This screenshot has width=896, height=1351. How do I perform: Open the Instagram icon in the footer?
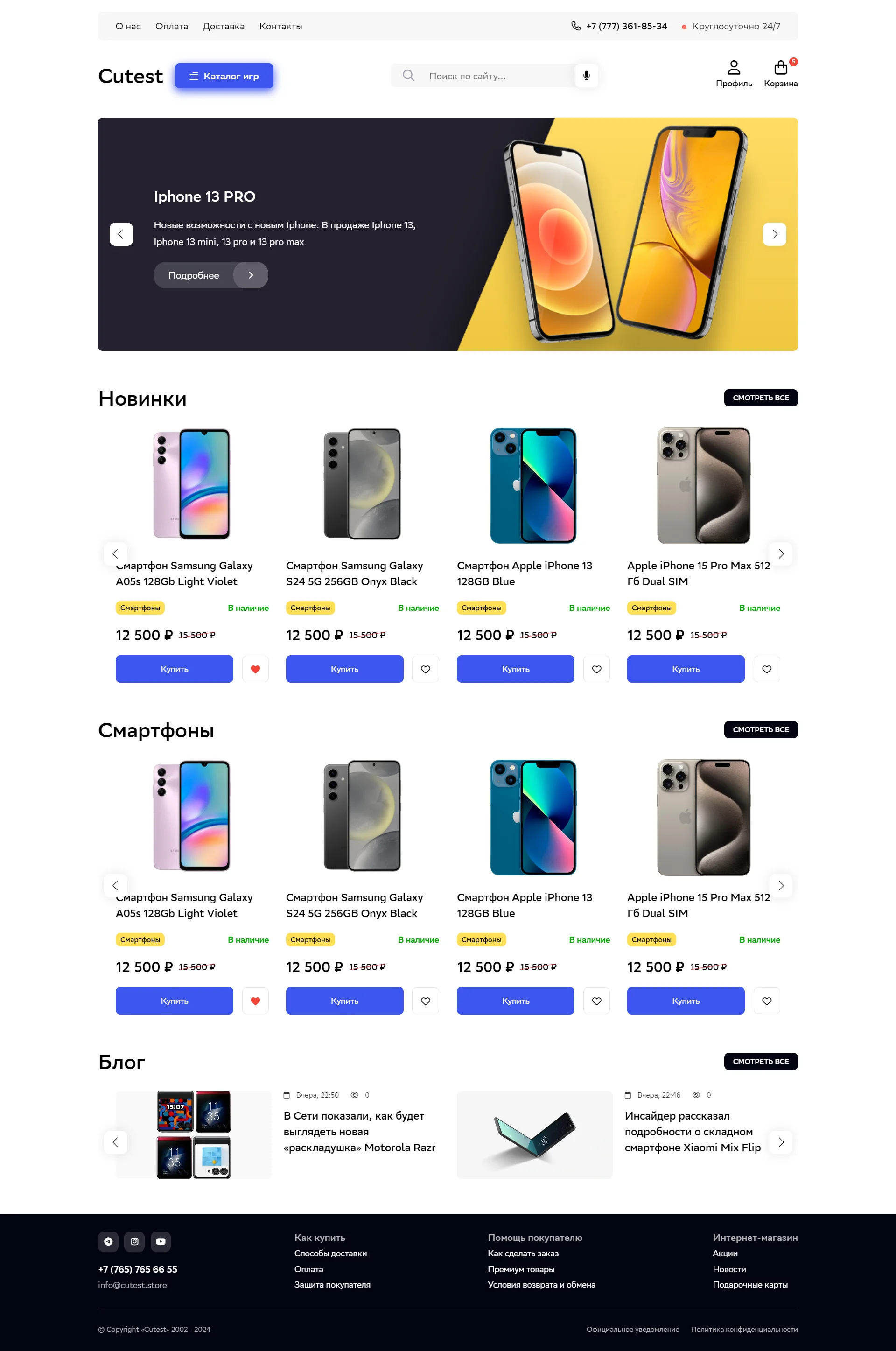tap(134, 1241)
